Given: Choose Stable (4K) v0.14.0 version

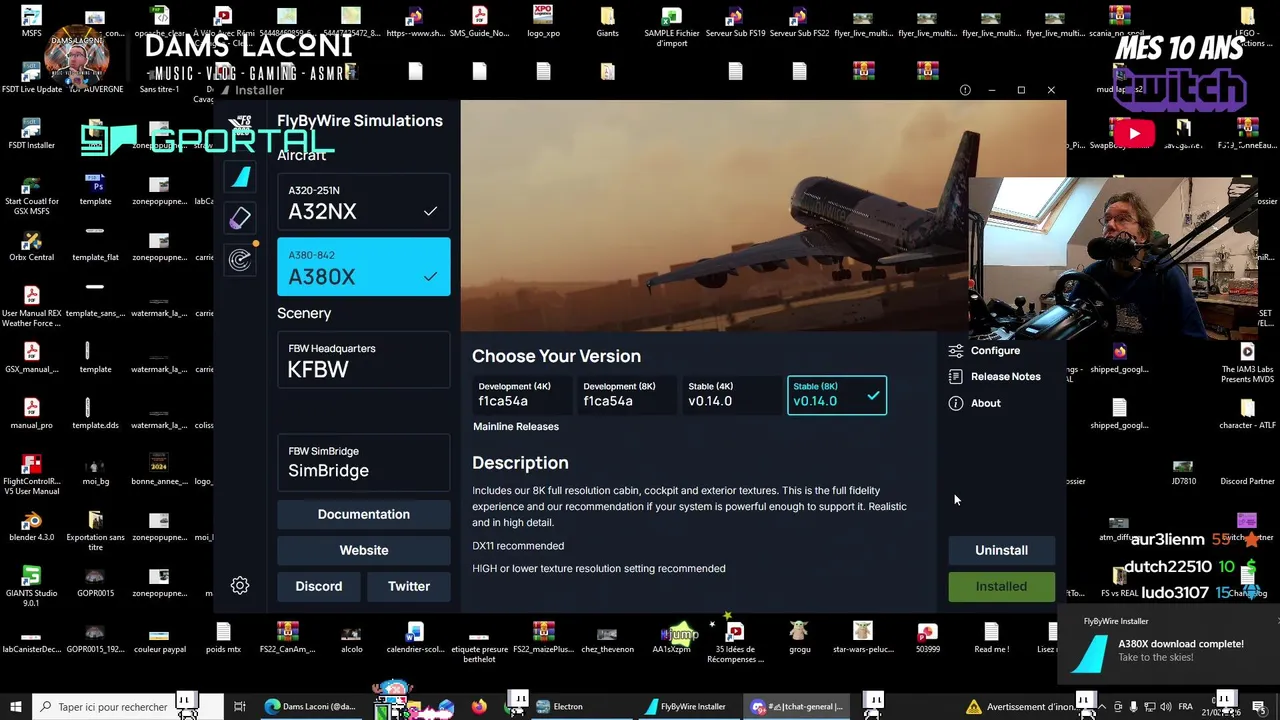Looking at the screenshot, I should [x=730, y=394].
